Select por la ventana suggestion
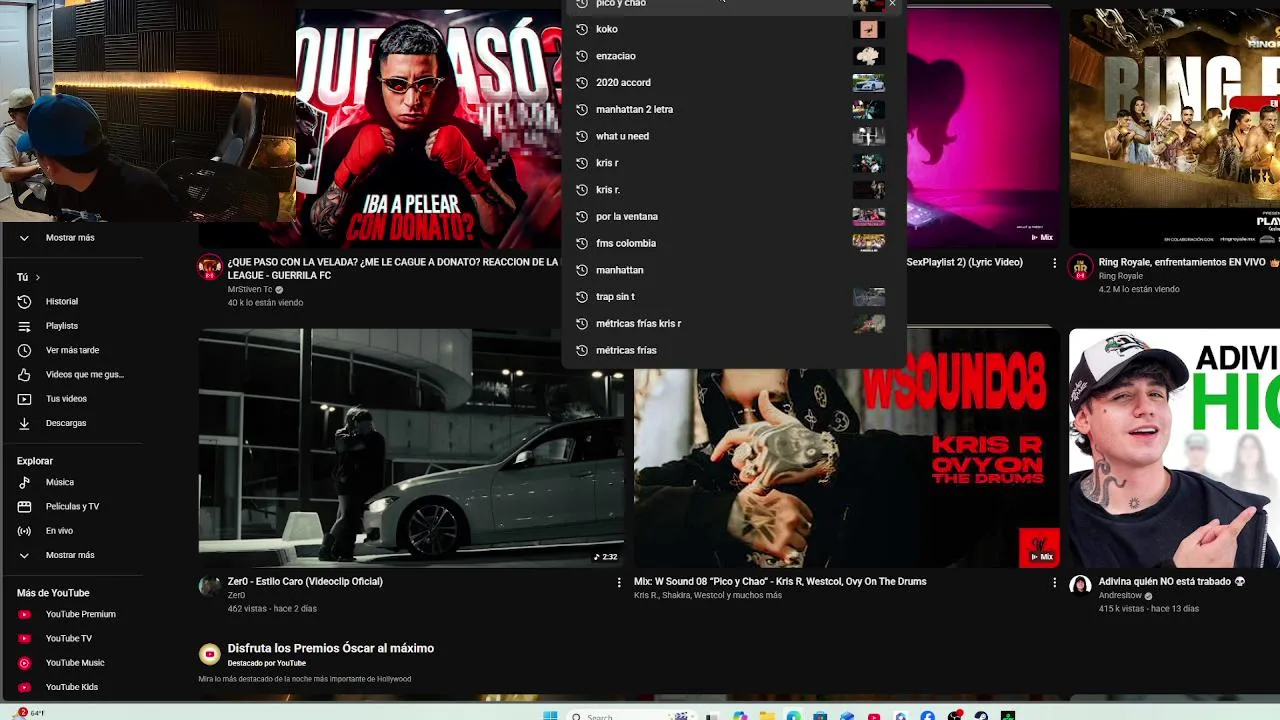The height and width of the screenshot is (720, 1280). [732, 216]
